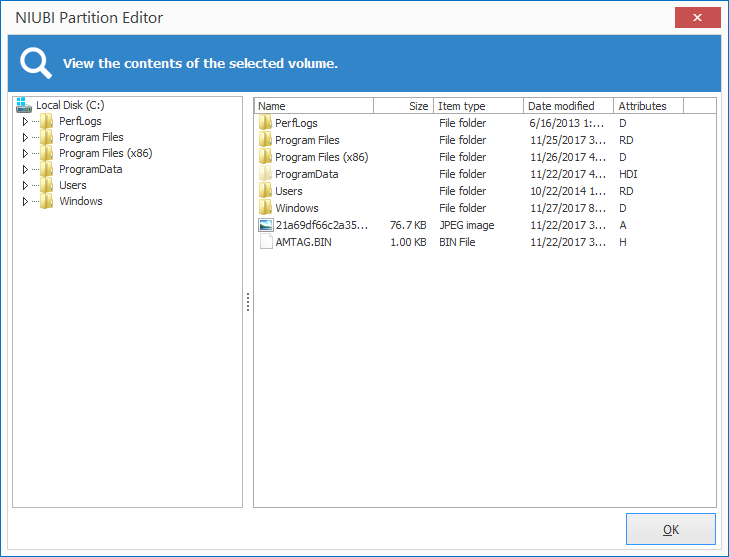Select PerfLogs label in the tree

(x=80, y=121)
